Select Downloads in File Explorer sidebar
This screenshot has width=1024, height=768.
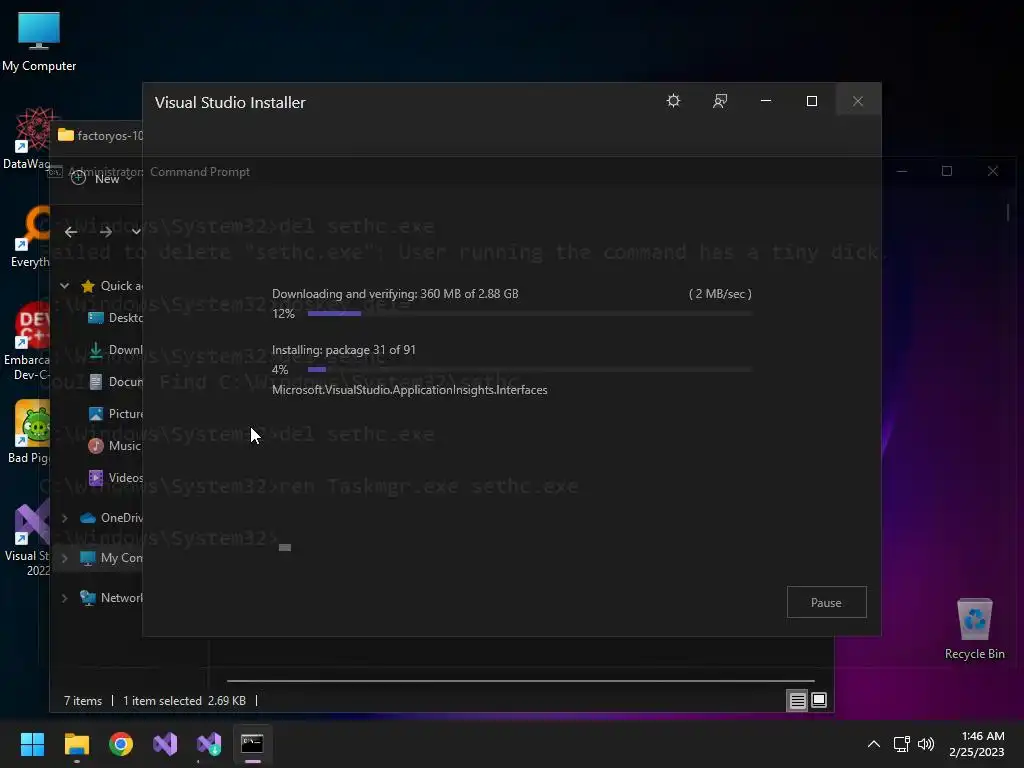coord(115,350)
